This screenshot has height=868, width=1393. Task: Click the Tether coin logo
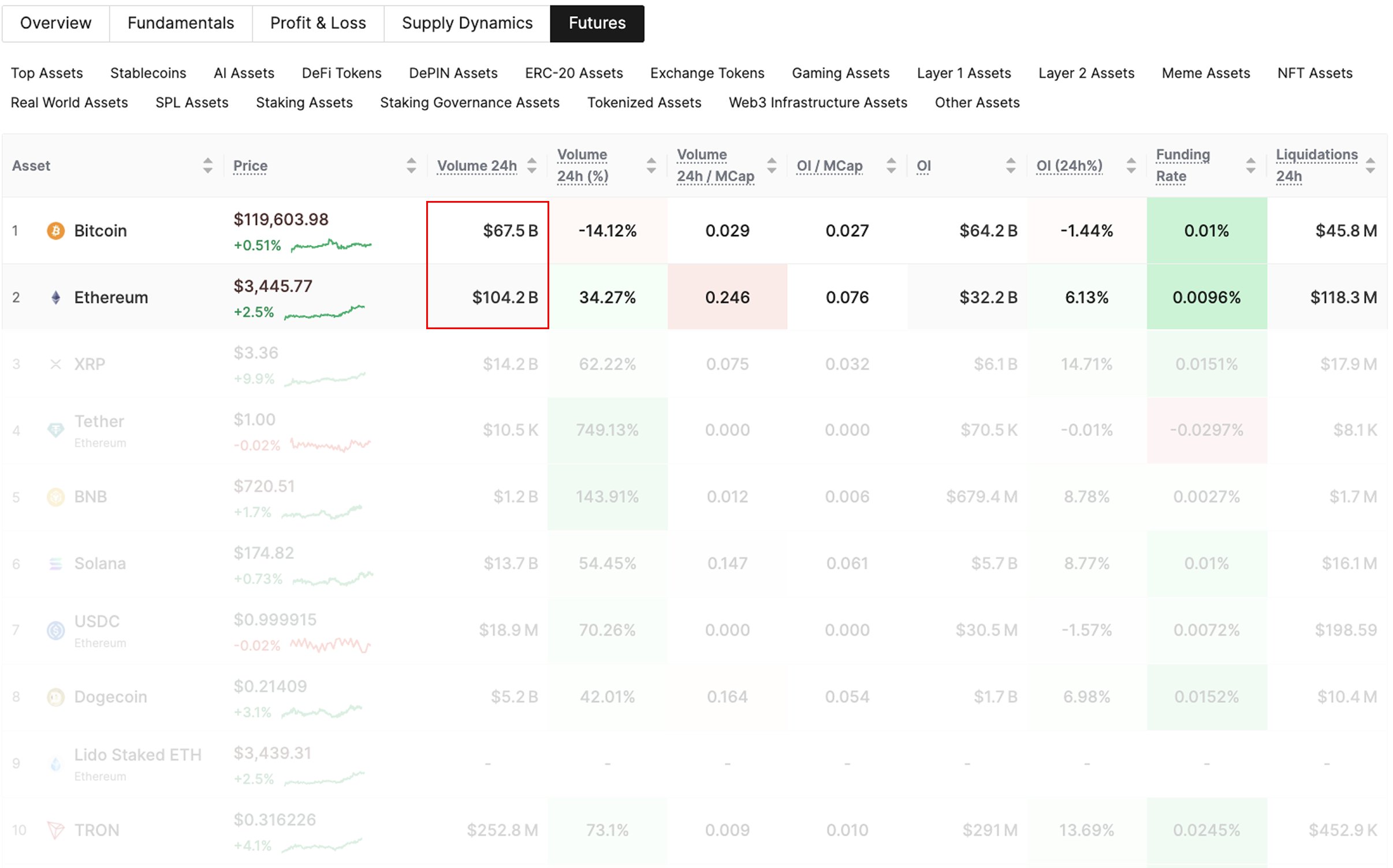[55, 430]
